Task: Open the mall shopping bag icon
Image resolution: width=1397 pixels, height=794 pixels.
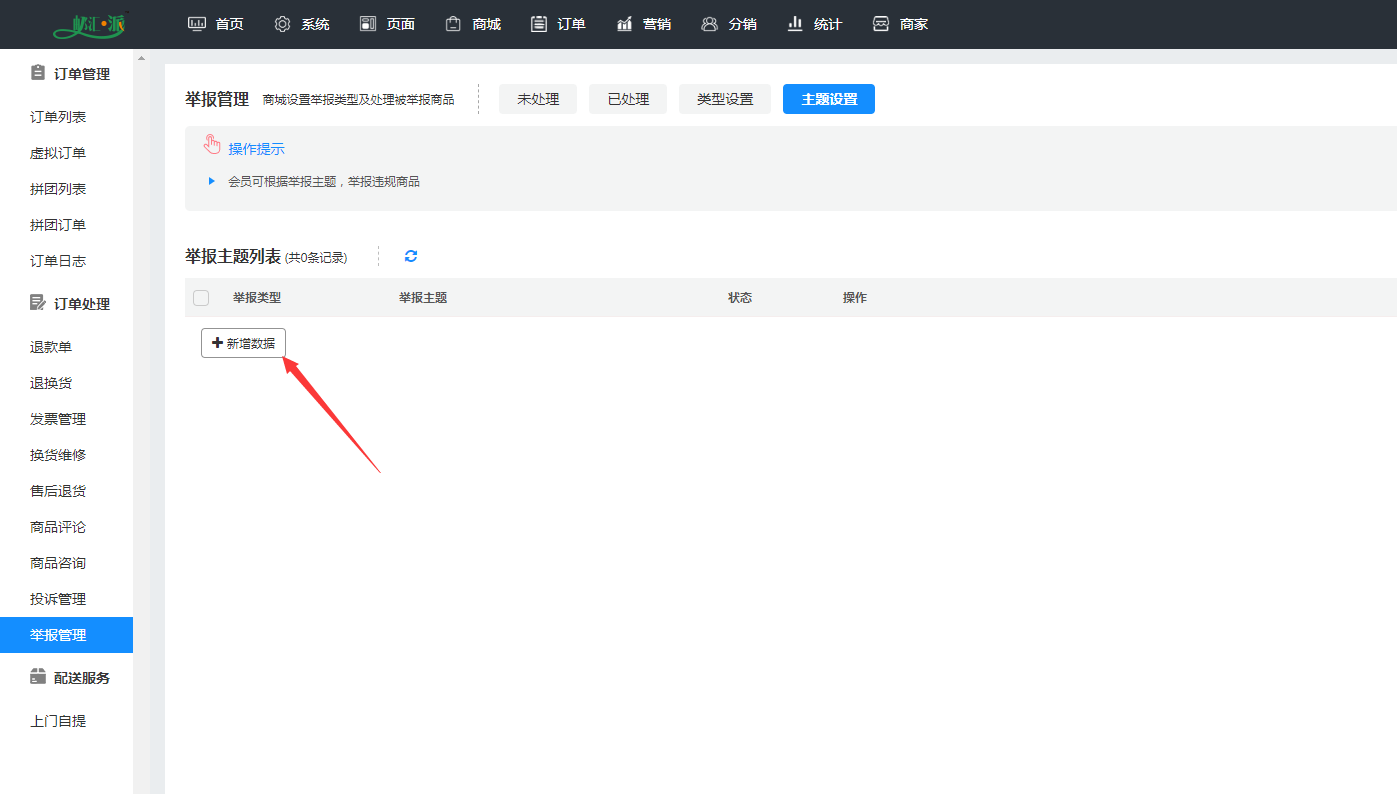Action: pos(454,24)
